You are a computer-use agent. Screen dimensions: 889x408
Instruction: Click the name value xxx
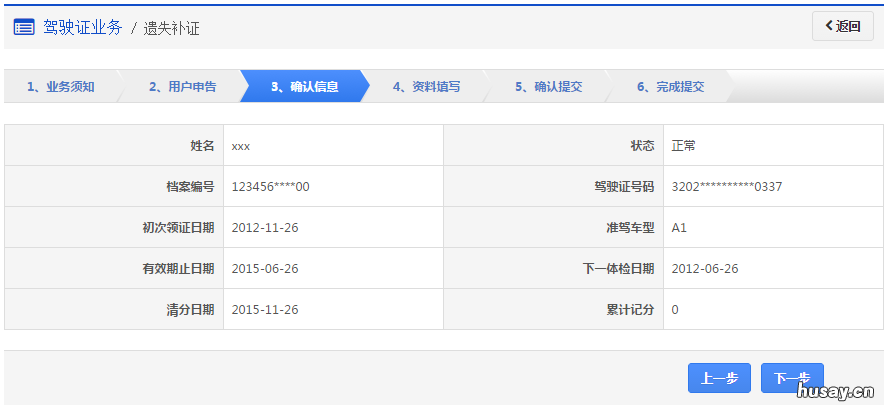[241, 146]
